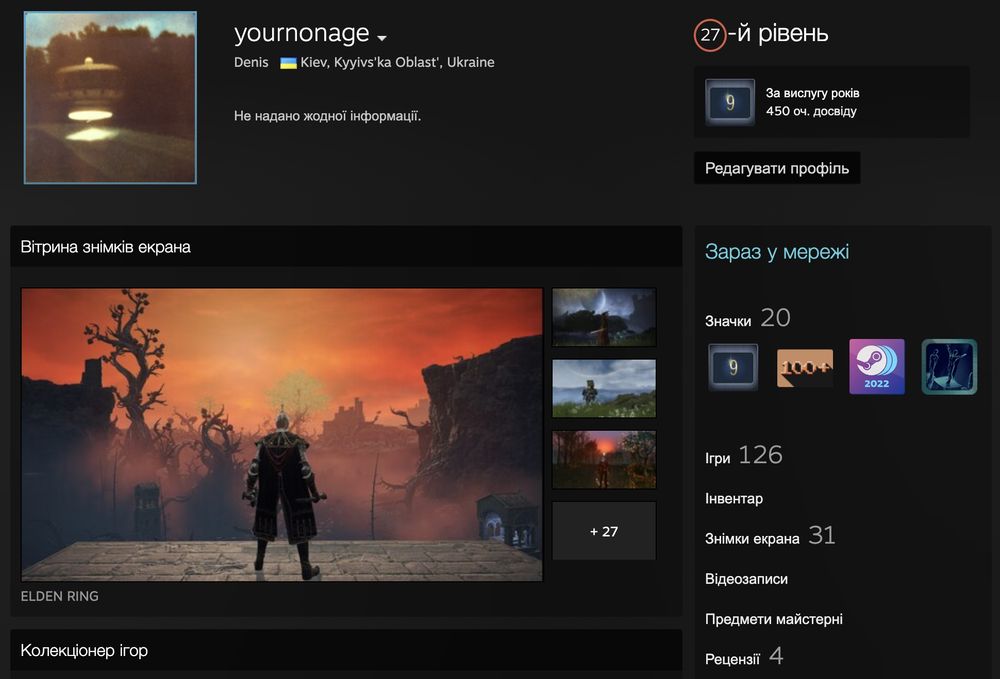Click the games count 126
The height and width of the screenshot is (679, 1000).
(760, 455)
